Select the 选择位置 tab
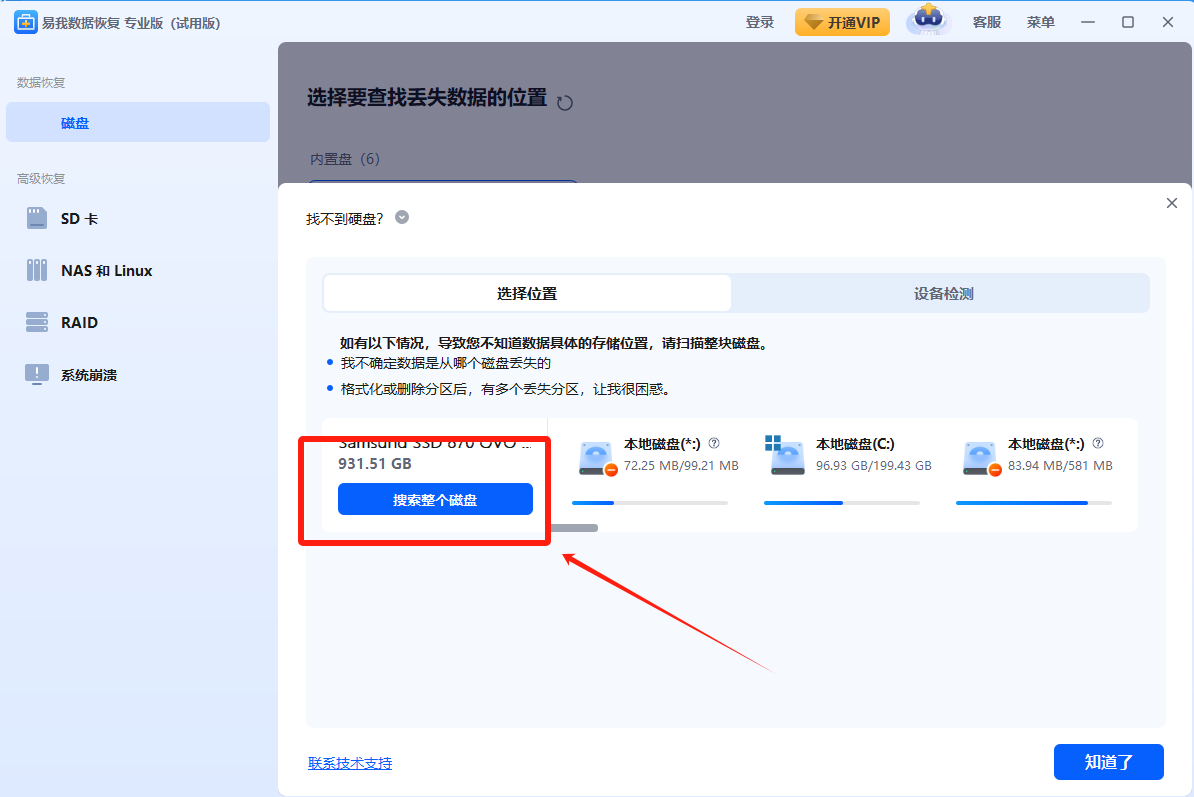The width and height of the screenshot is (1194, 797). click(x=527, y=294)
